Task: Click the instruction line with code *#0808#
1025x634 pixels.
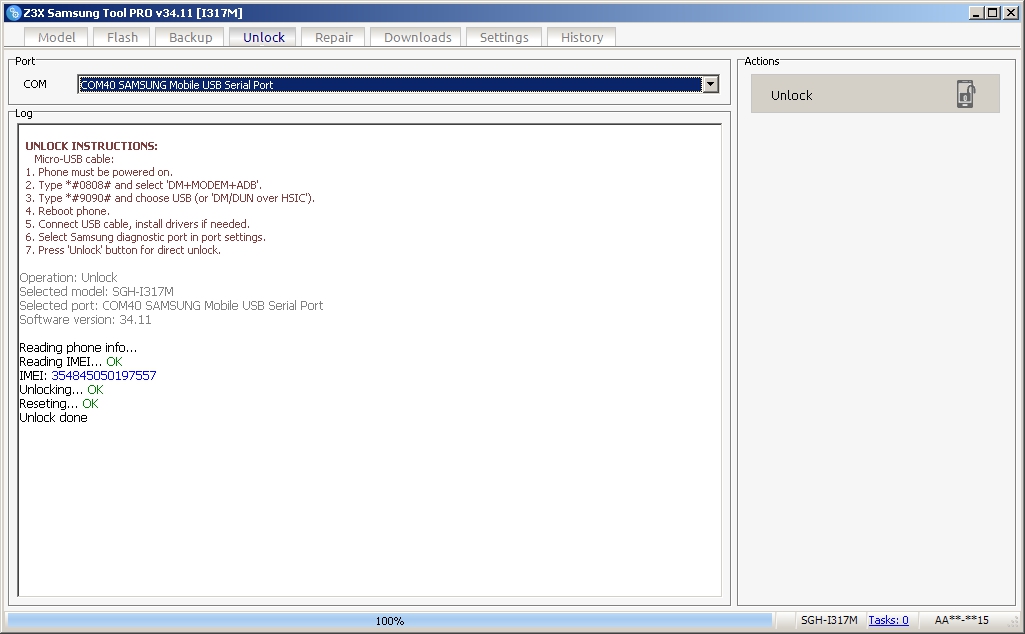Action: [x=143, y=185]
